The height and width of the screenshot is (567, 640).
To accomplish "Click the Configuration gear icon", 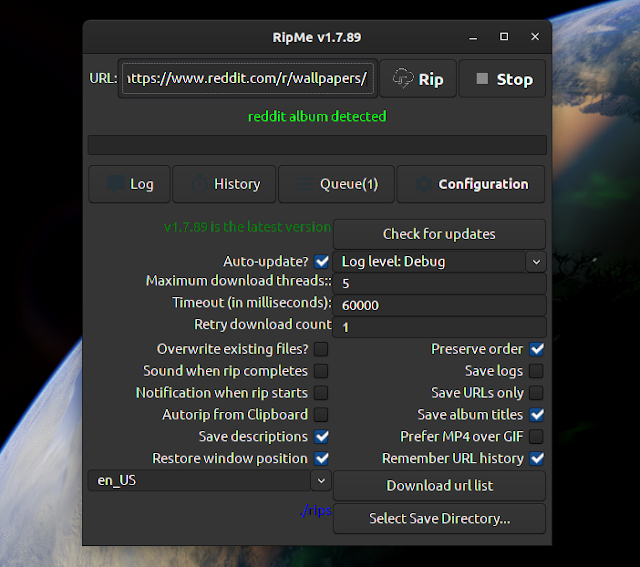I will coord(424,184).
